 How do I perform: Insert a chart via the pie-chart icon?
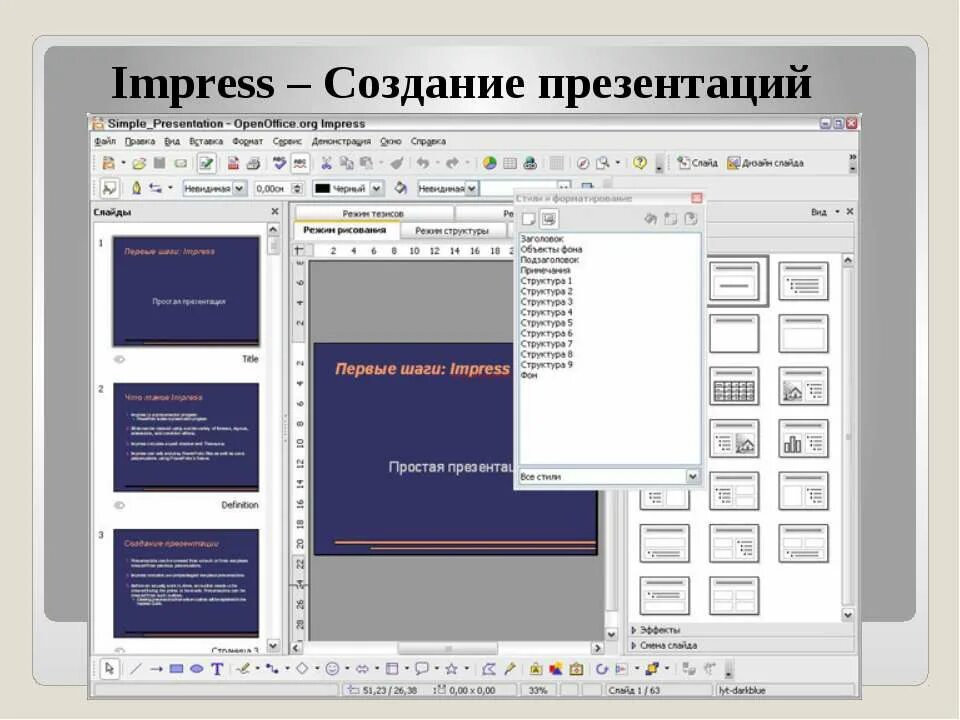pyautogui.click(x=489, y=163)
